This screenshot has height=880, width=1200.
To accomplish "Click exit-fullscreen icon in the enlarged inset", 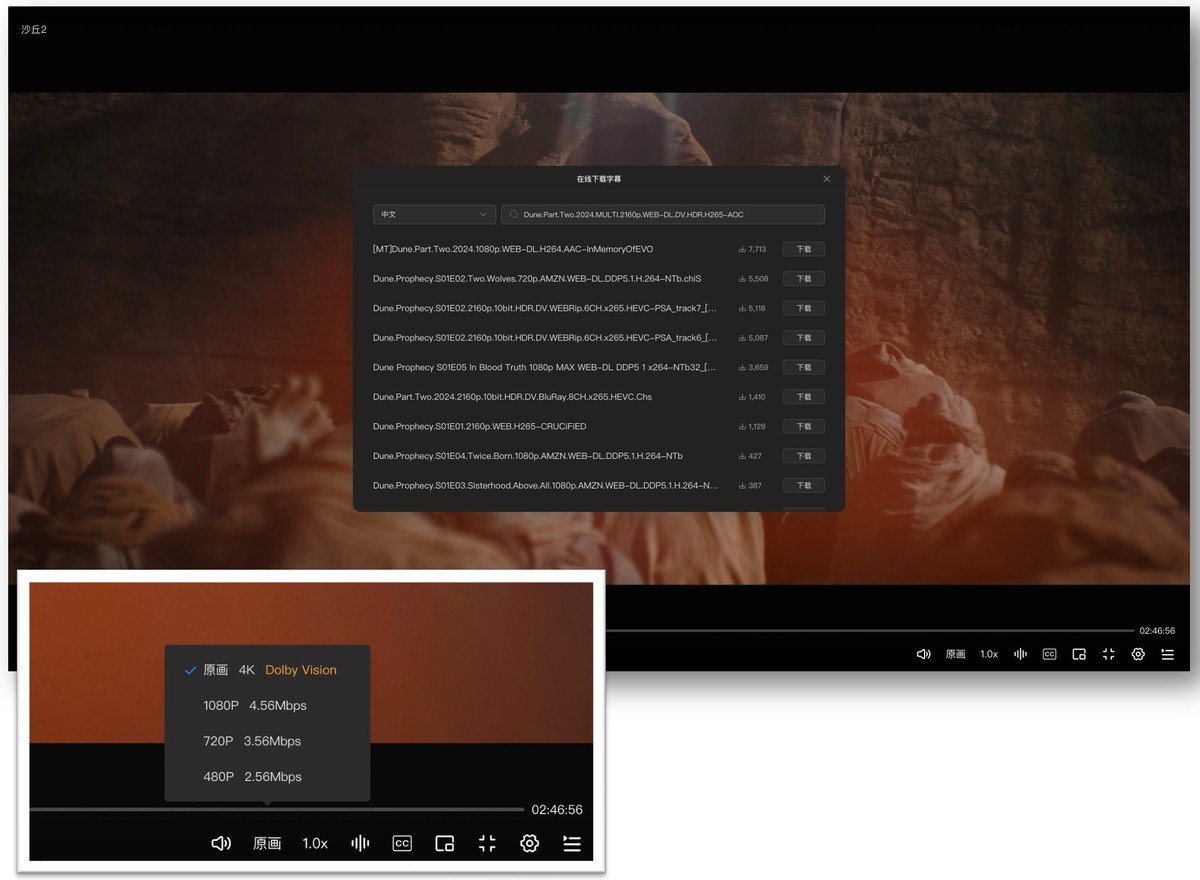I will click(487, 843).
